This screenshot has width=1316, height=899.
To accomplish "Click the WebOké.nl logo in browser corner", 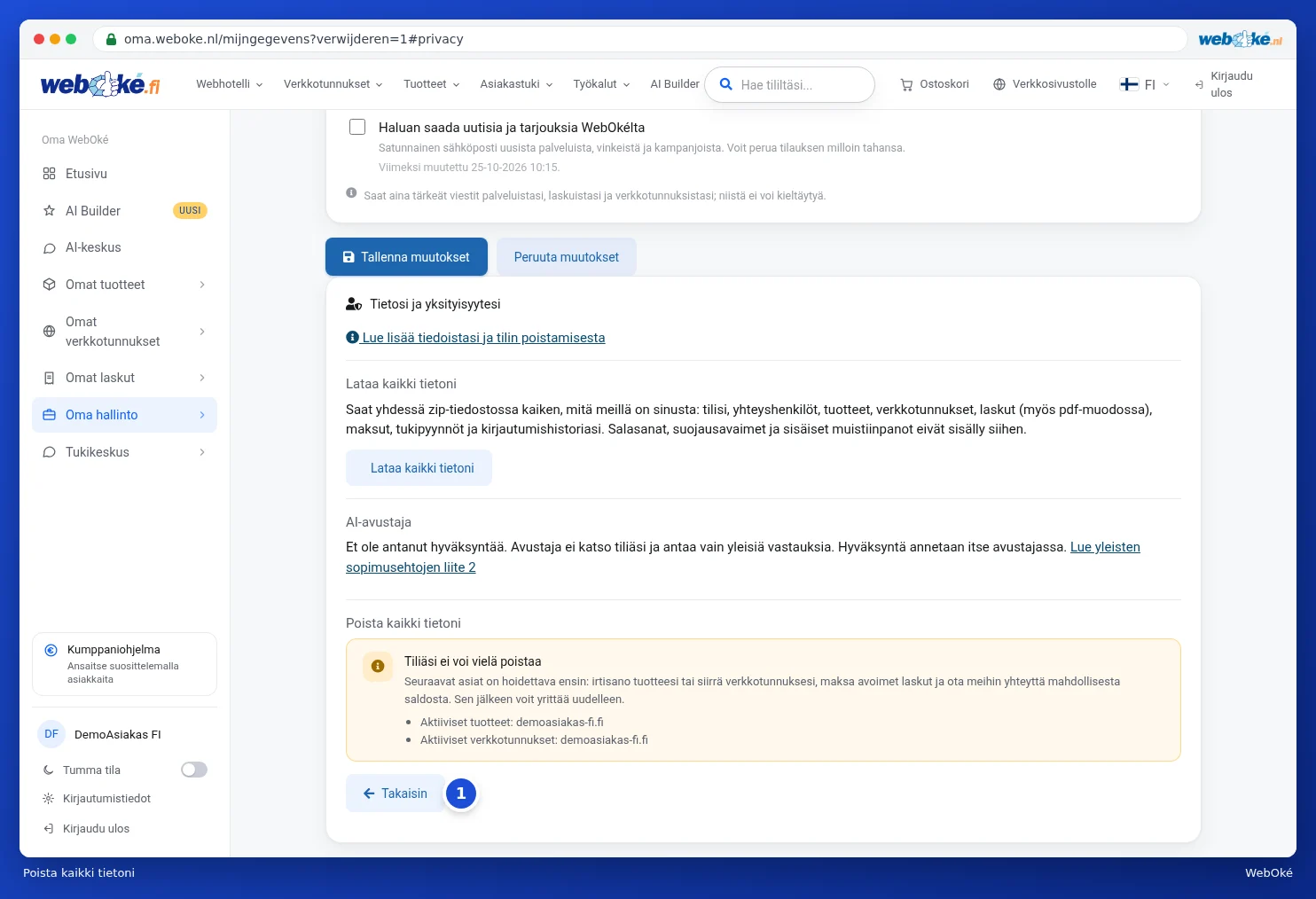I will 1240,39.
